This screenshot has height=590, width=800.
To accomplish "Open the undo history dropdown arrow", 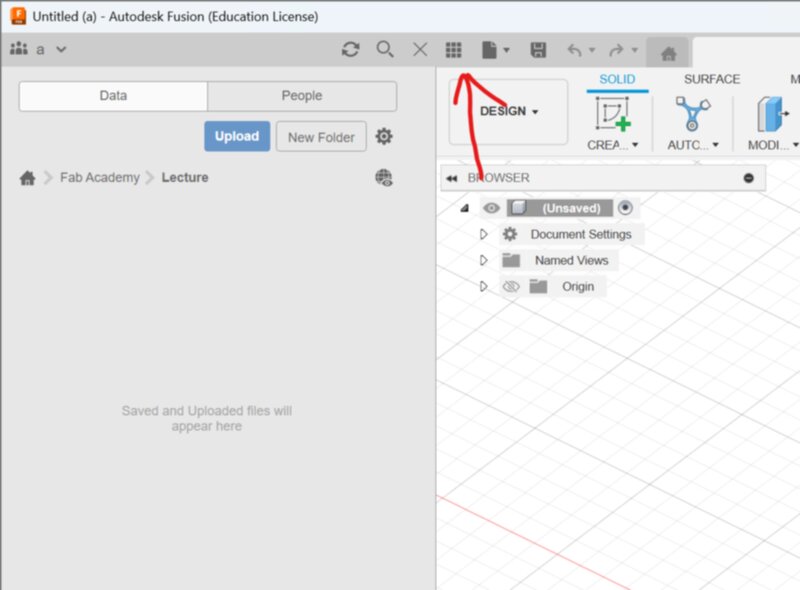I will (x=592, y=50).
